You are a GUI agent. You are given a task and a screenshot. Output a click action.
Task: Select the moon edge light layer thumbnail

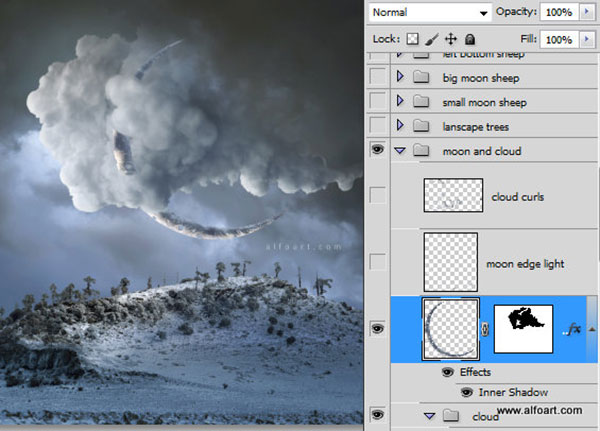click(x=451, y=262)
